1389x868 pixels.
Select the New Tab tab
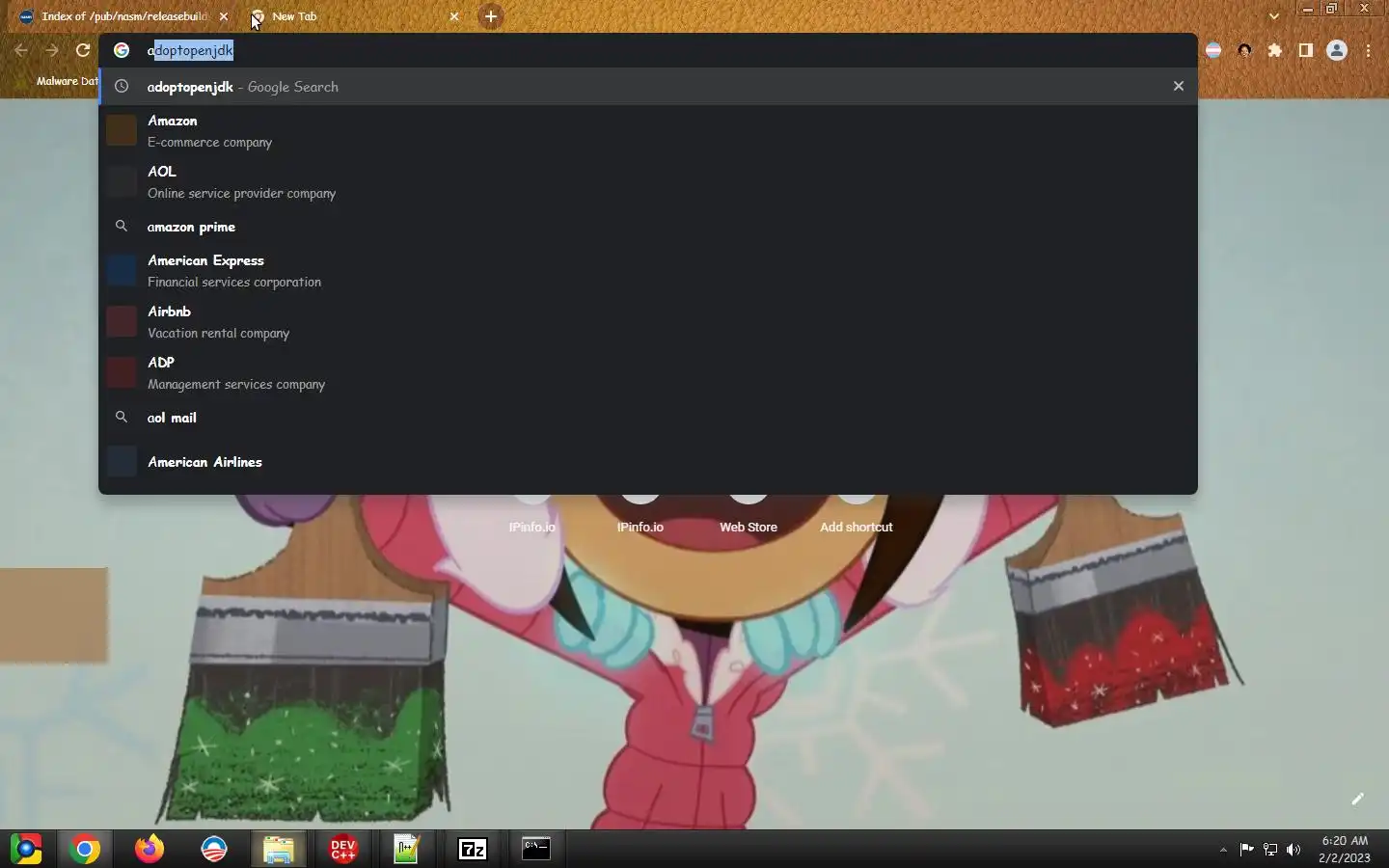click(x=354, y=16)
